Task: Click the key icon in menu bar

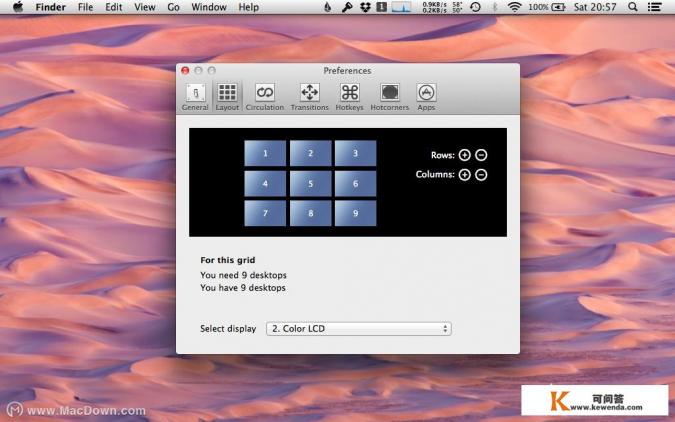Action: pyautogui.click(x=347, y=7)
